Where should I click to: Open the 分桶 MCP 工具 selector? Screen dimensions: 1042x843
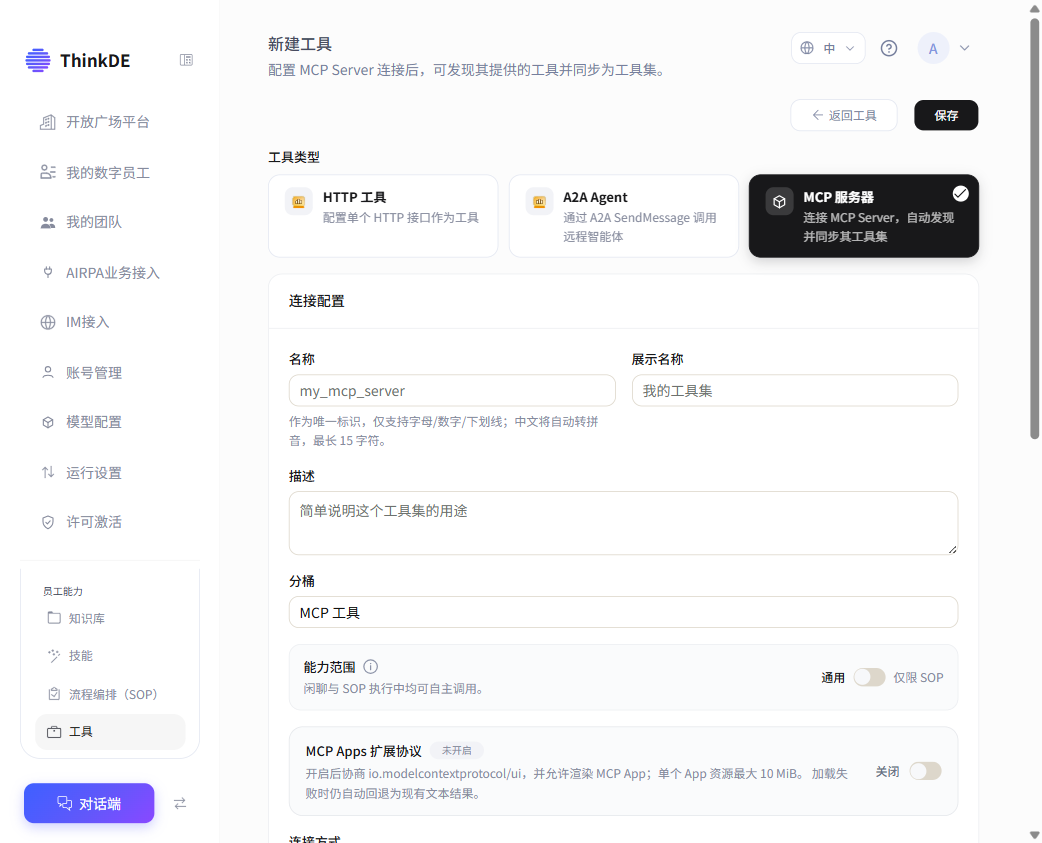tap(623, 612)
